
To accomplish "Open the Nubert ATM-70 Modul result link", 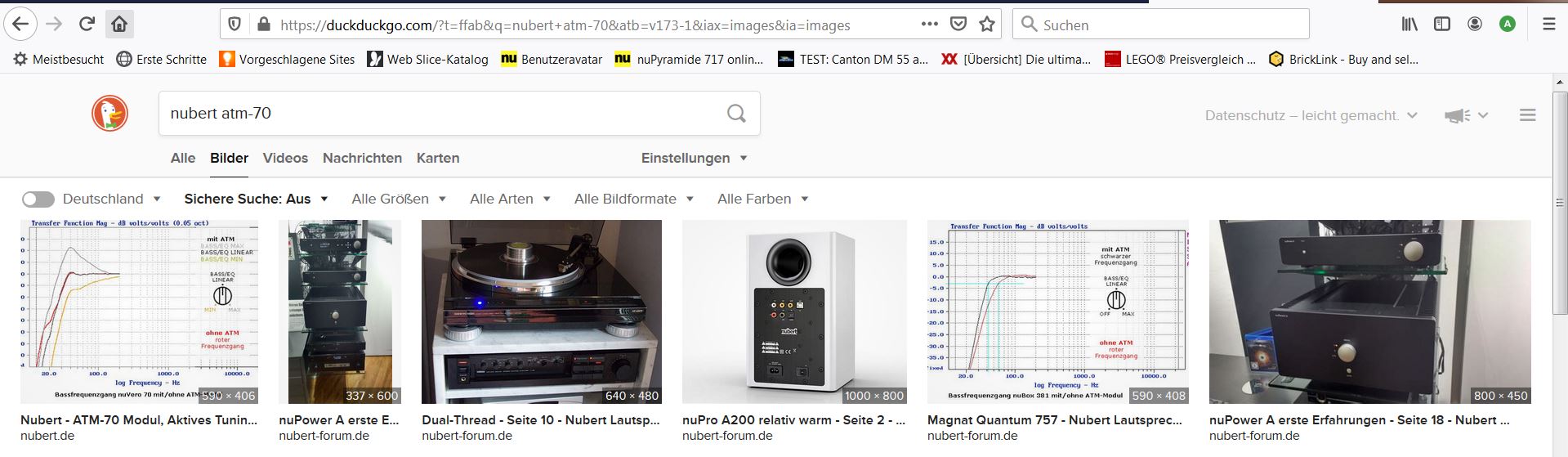I will [139, 420].
